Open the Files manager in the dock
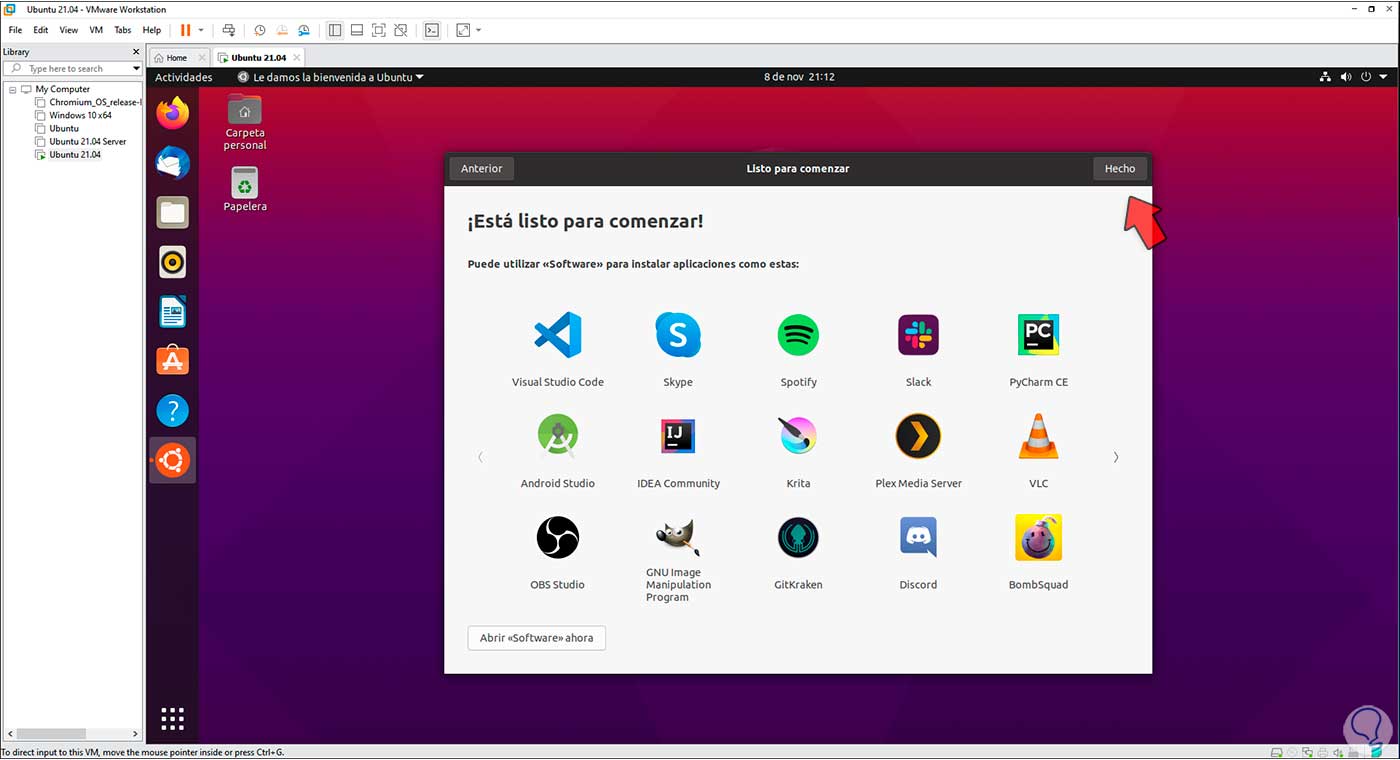The image size is (1400, 760). 173,212
